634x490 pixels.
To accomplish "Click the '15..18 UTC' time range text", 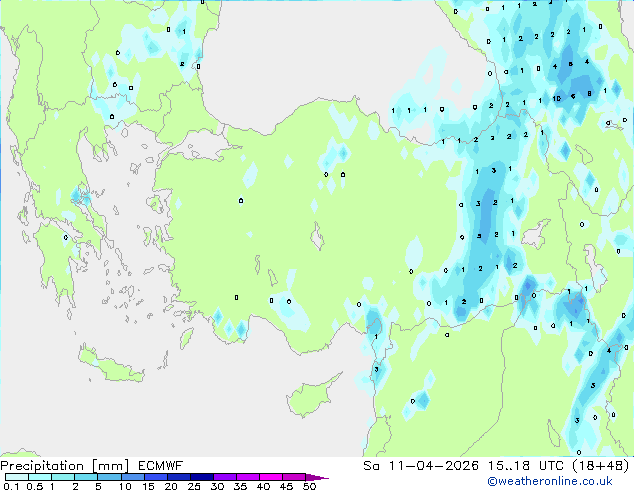I will click(x=526, y=466).
